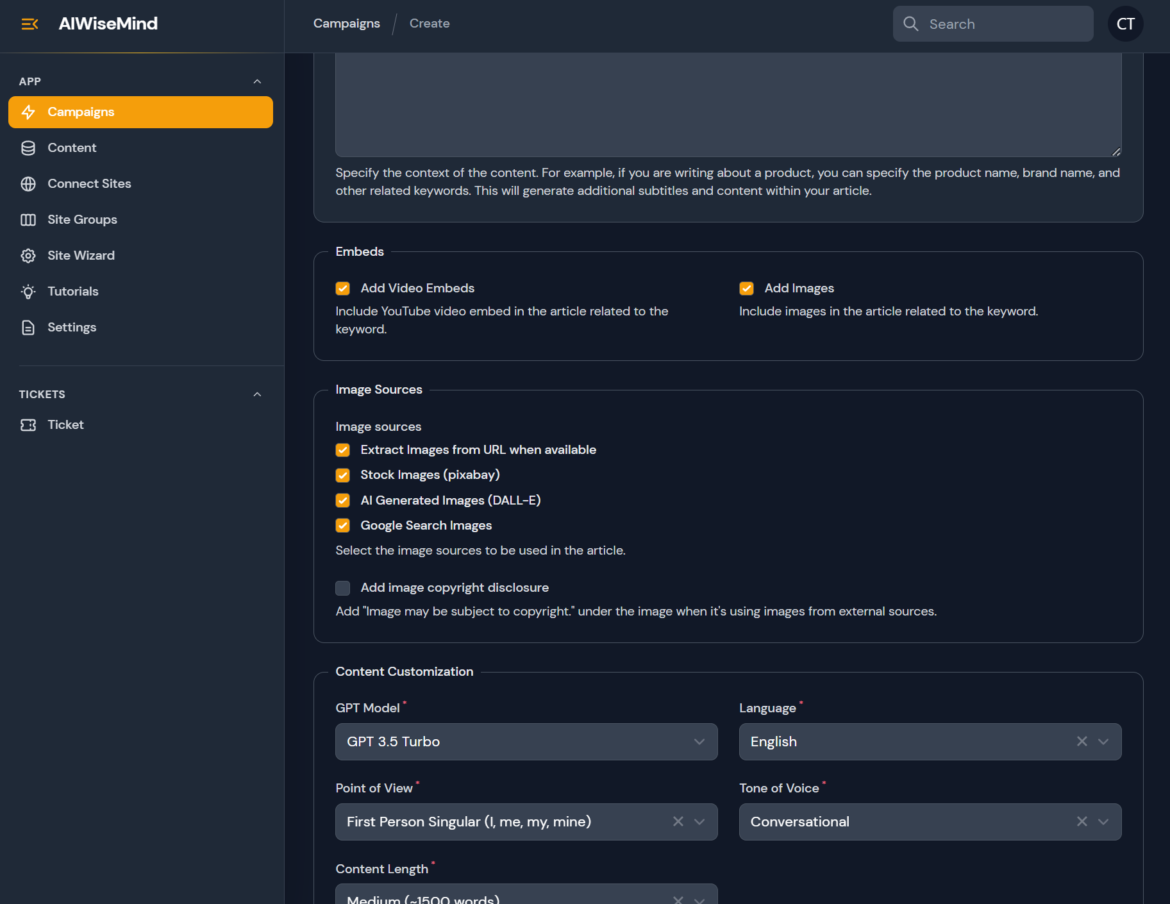The height and width of the screenshot is (904, 1170).
Task: Click the Campaigns lightning bolt icon
Action: click(x=28, y=112)
